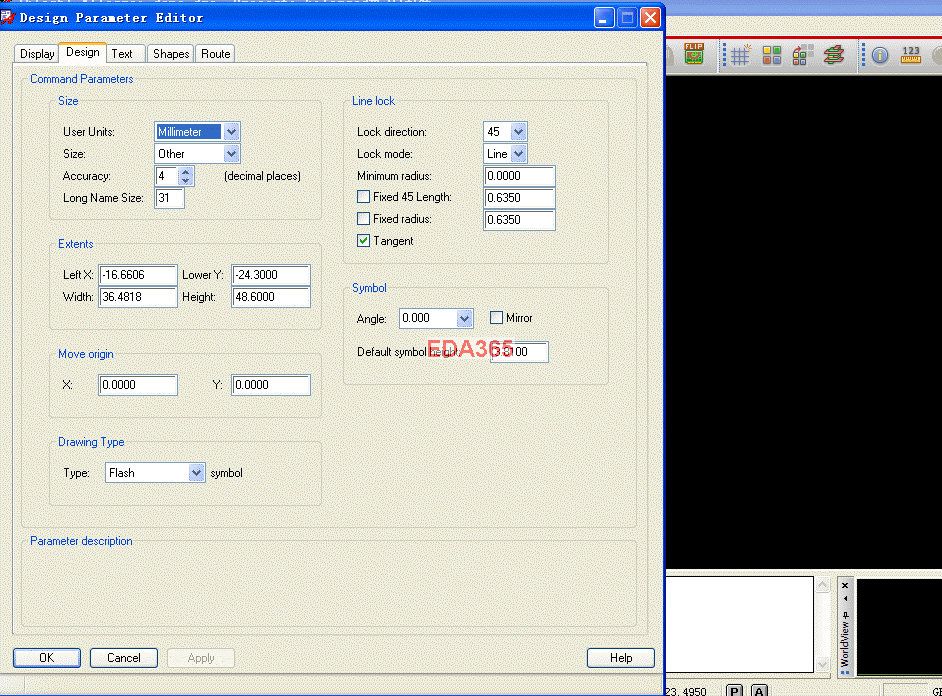Screen dimensions: 942x696
Task: Open the Lock mode dropdown
Action: coord(519,154)
